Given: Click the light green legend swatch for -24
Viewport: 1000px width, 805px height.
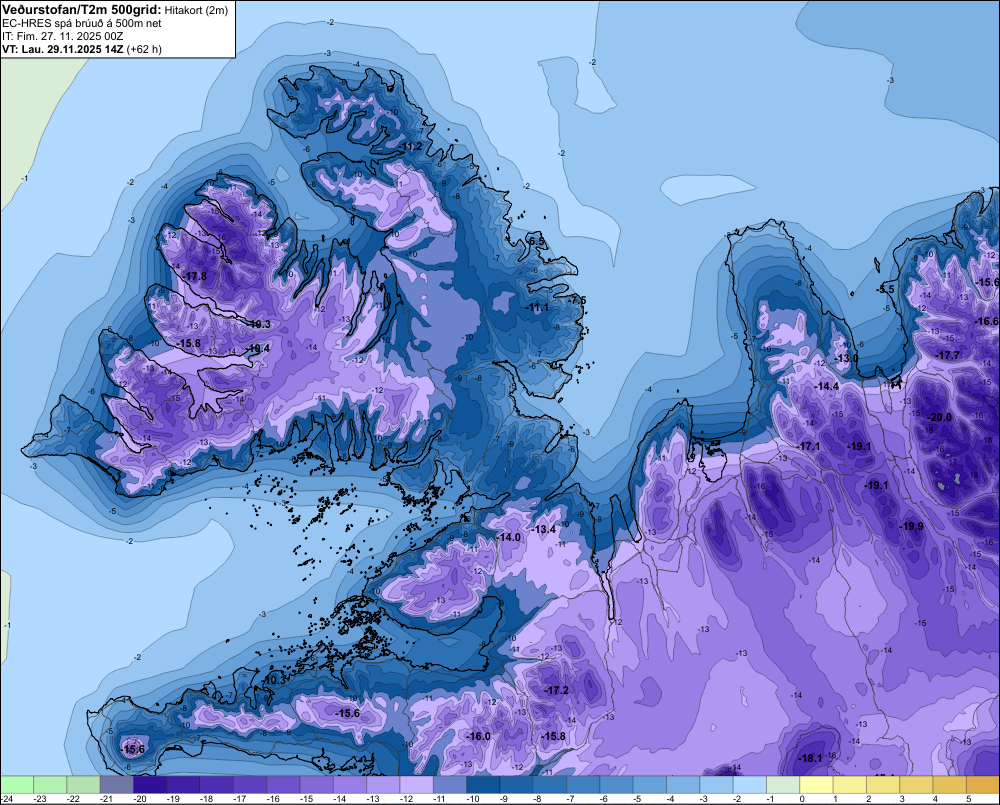Looking at the screenshot, I should (17, 785).
